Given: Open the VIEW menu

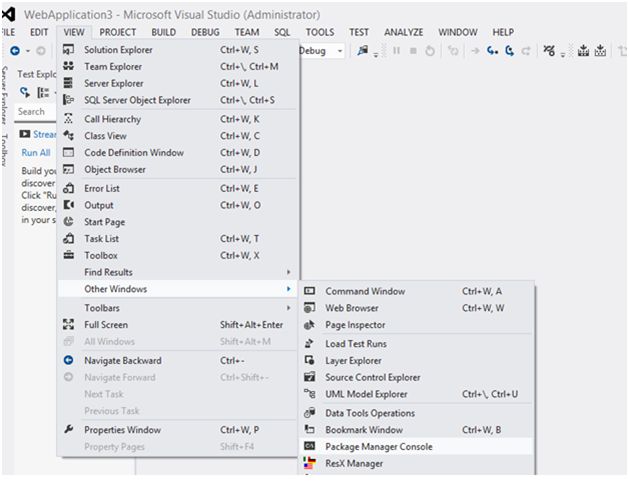Looking at the screenshot, I should (x=74, y=32).
